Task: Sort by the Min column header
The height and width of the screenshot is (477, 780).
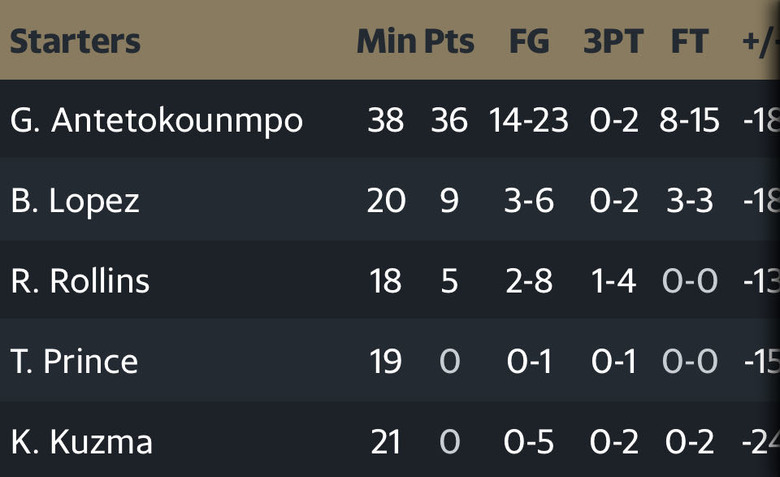Action: pos(387,41)
